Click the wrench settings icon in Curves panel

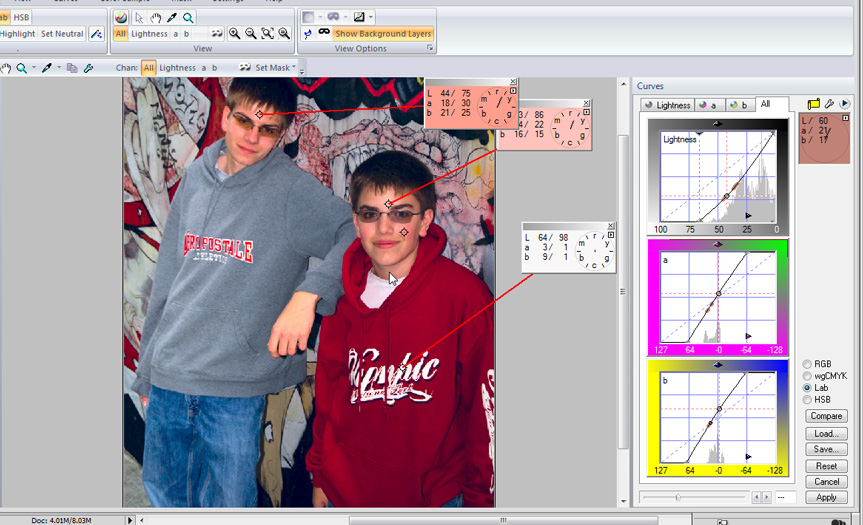(829, 103)
